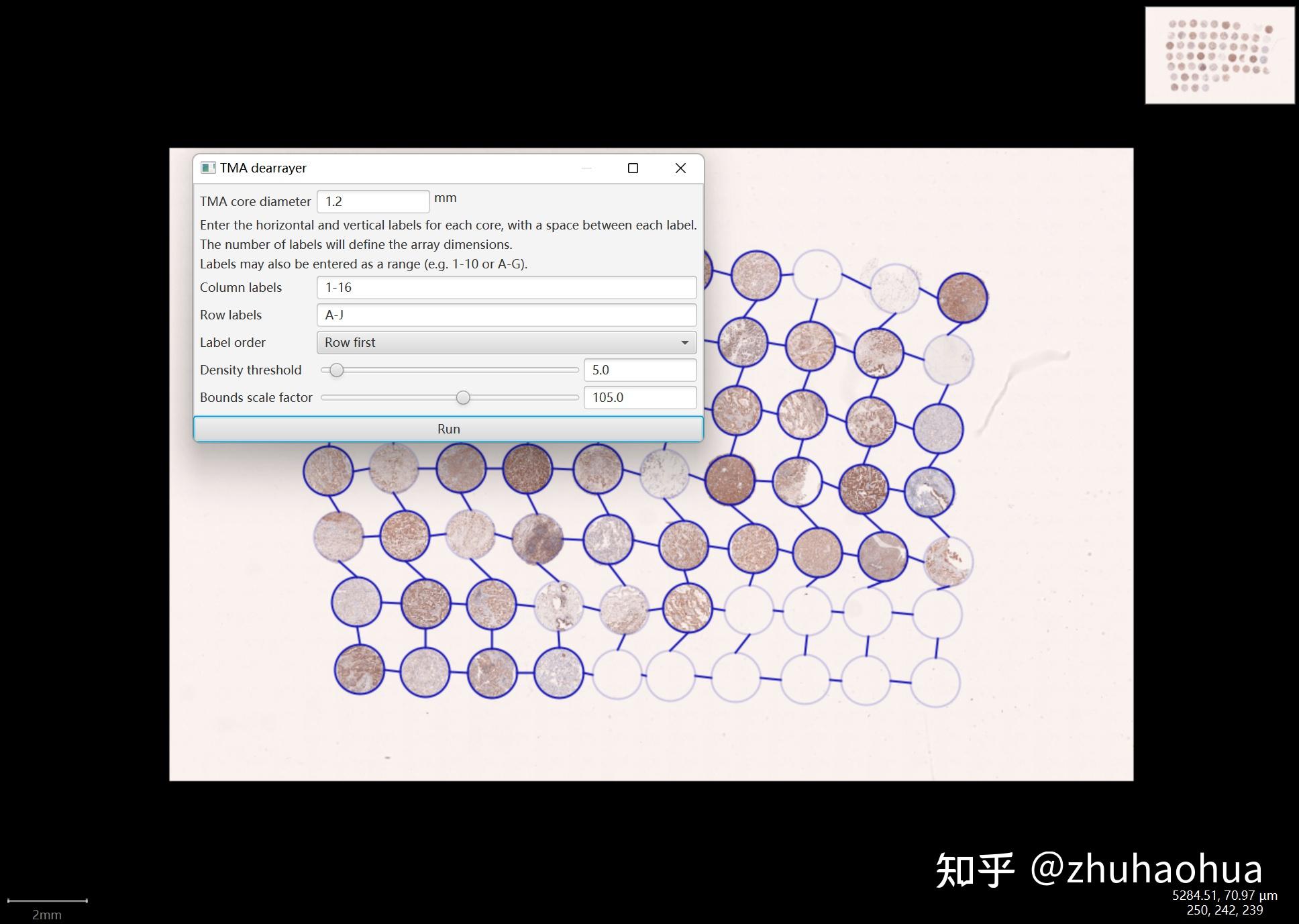
Task: Click the TMA dearrayer title bar icon
Action: pyautogui.click(x=209, y=168)
